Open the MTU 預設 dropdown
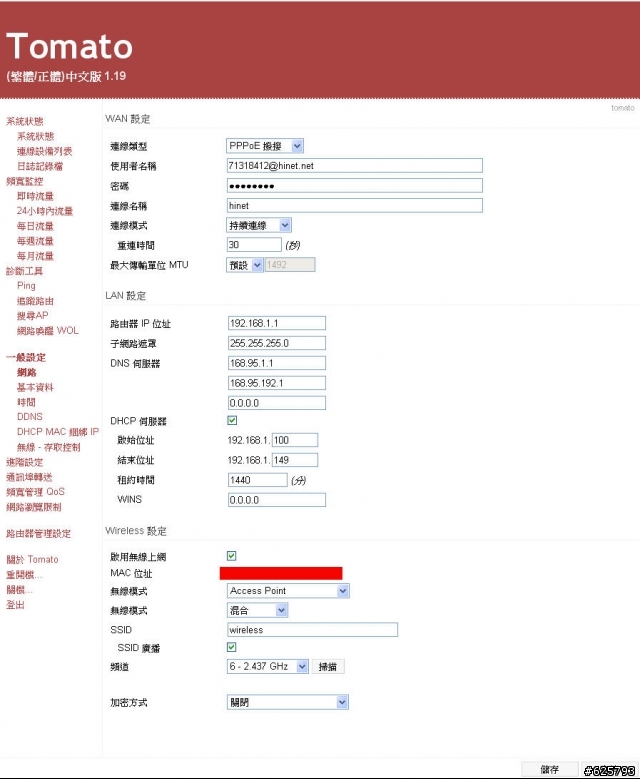 tap(244, 265)
